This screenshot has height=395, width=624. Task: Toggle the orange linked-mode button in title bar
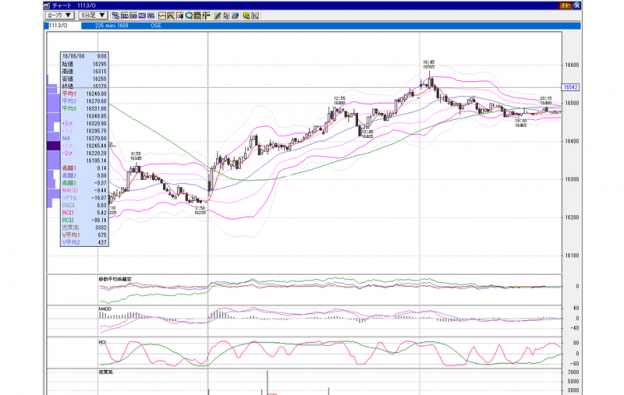point(566,6)
